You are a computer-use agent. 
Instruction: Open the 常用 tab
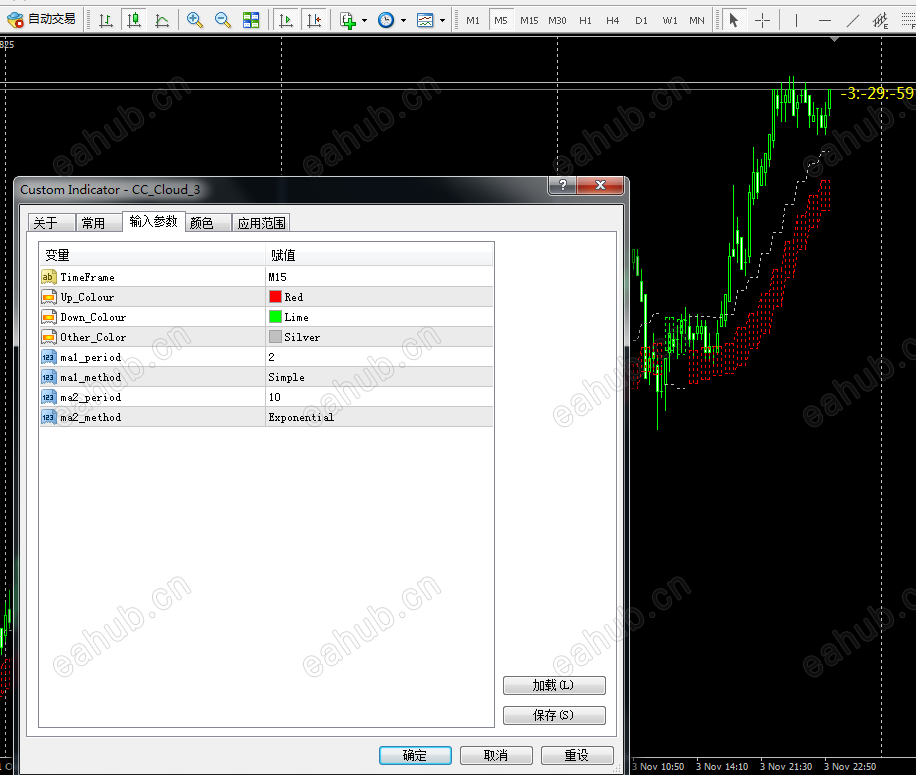click(99, 223)
